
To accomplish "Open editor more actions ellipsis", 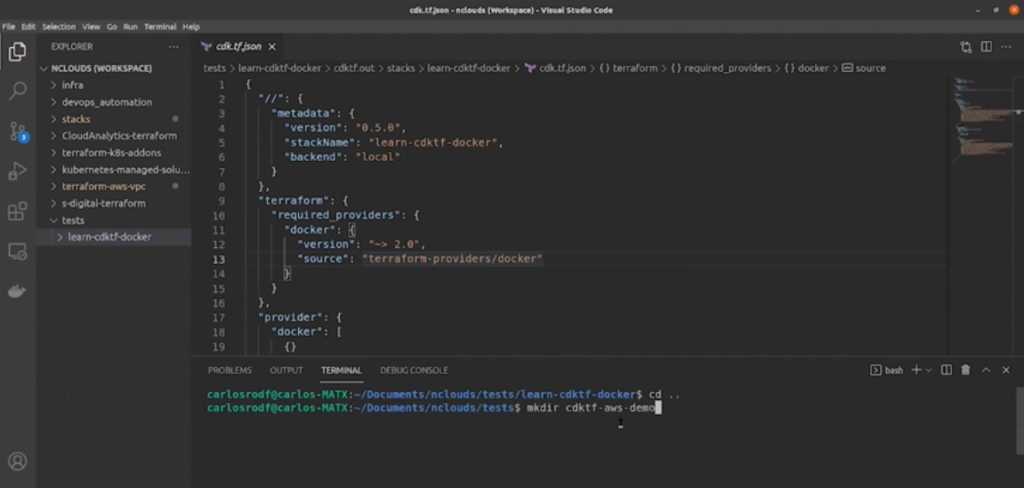I will coord(1006,47).
